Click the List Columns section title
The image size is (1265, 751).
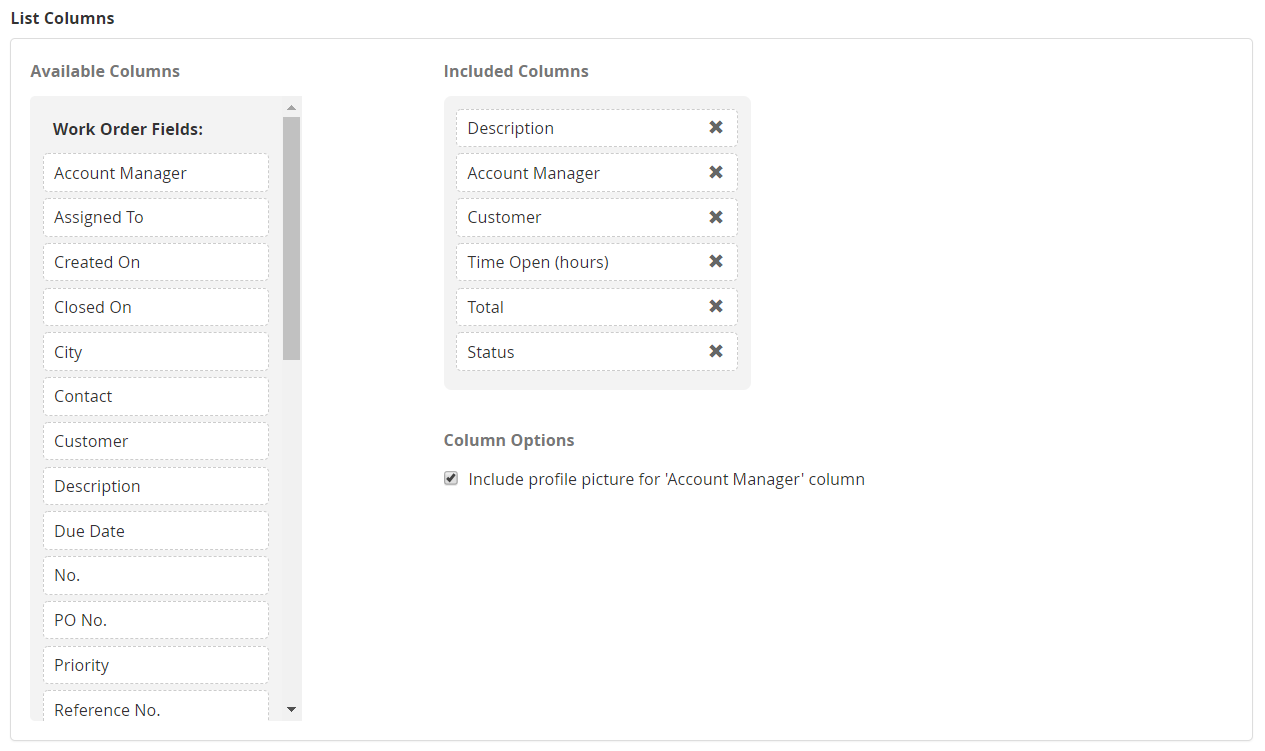62,18
